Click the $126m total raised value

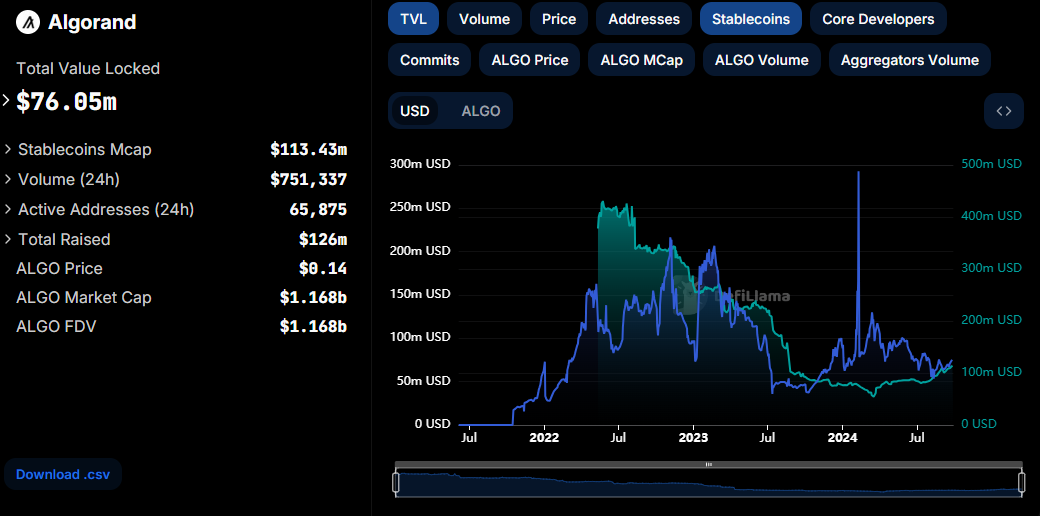pos(323,239)
